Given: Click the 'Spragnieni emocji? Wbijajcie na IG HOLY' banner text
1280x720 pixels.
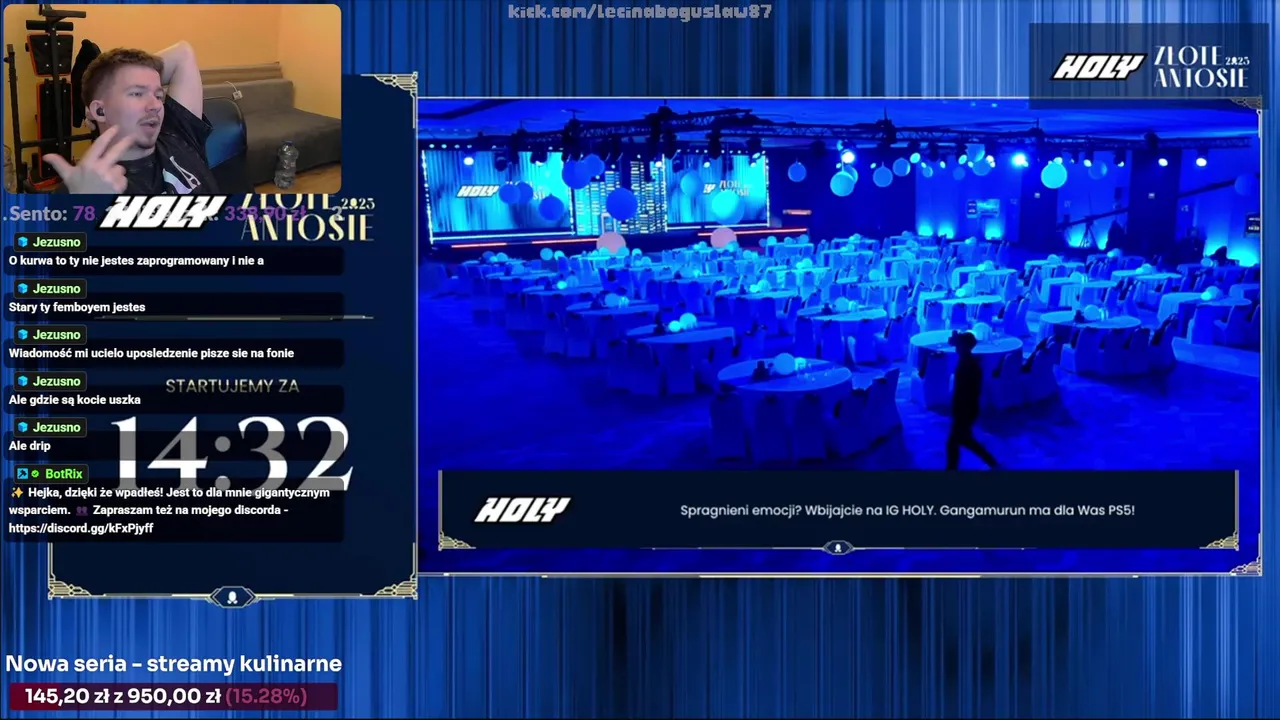Looking at the screenshot, I should tap(907, 510).
